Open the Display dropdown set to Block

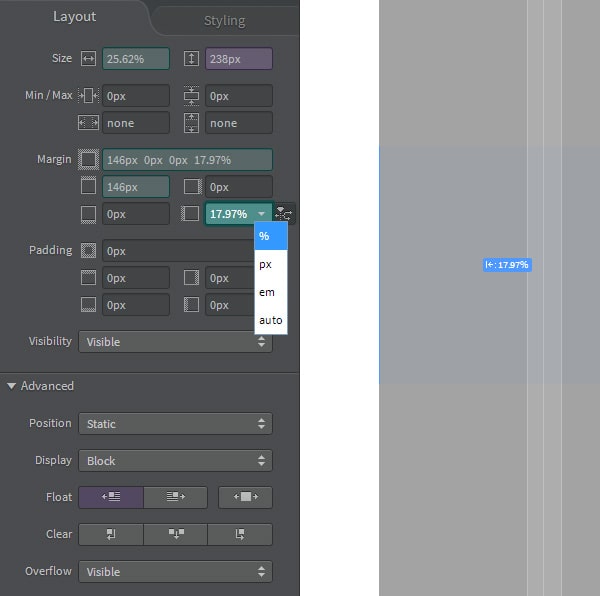[x=175, y=461]
